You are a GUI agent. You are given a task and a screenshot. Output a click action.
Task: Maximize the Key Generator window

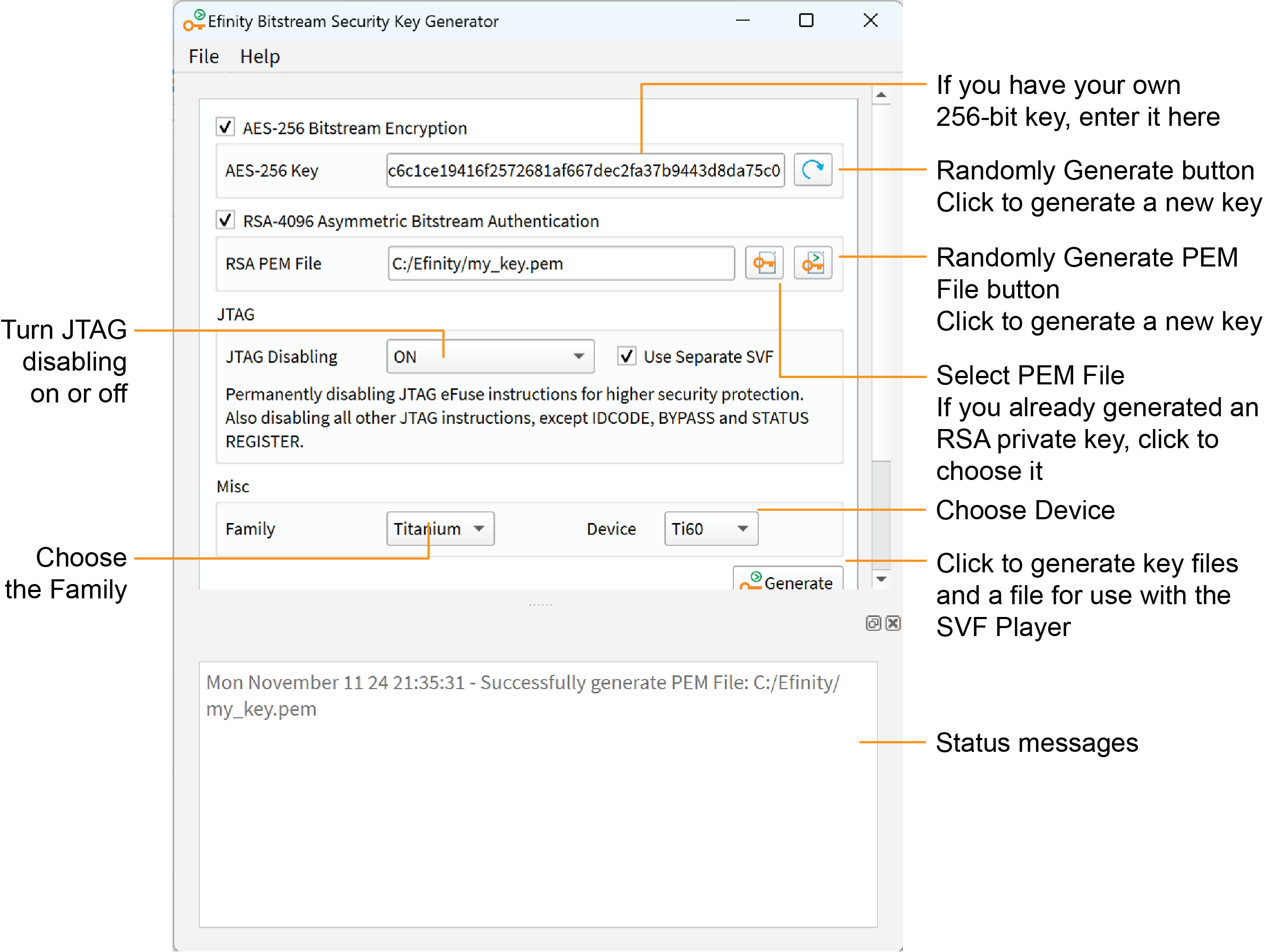[x=806, y=21]
